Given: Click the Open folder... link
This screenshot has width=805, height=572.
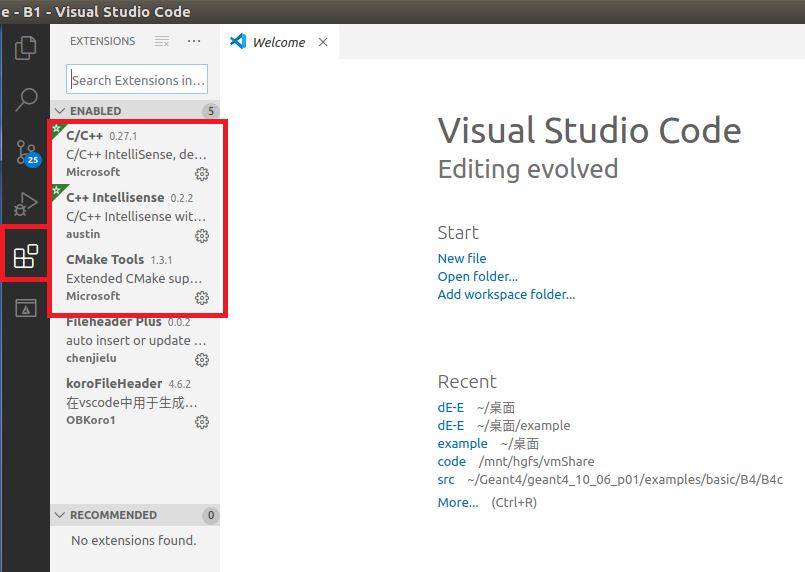Looking at the screenshot, I should pos(477,276).
